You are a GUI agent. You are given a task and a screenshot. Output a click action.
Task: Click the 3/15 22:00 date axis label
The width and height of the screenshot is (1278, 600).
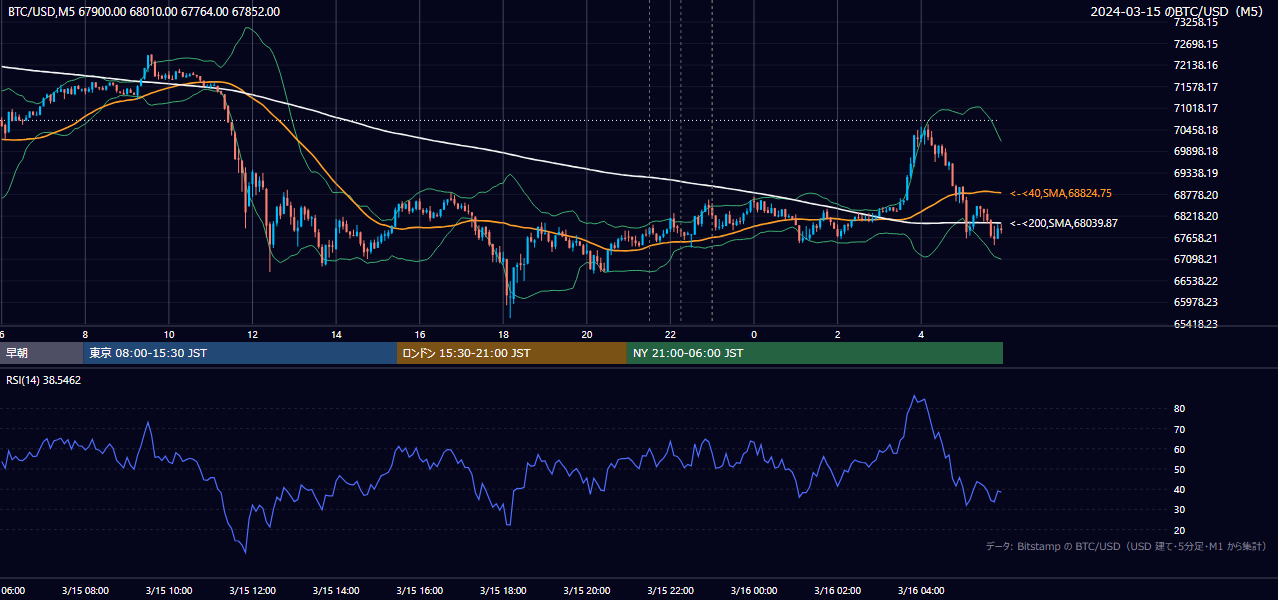(670, 590)
